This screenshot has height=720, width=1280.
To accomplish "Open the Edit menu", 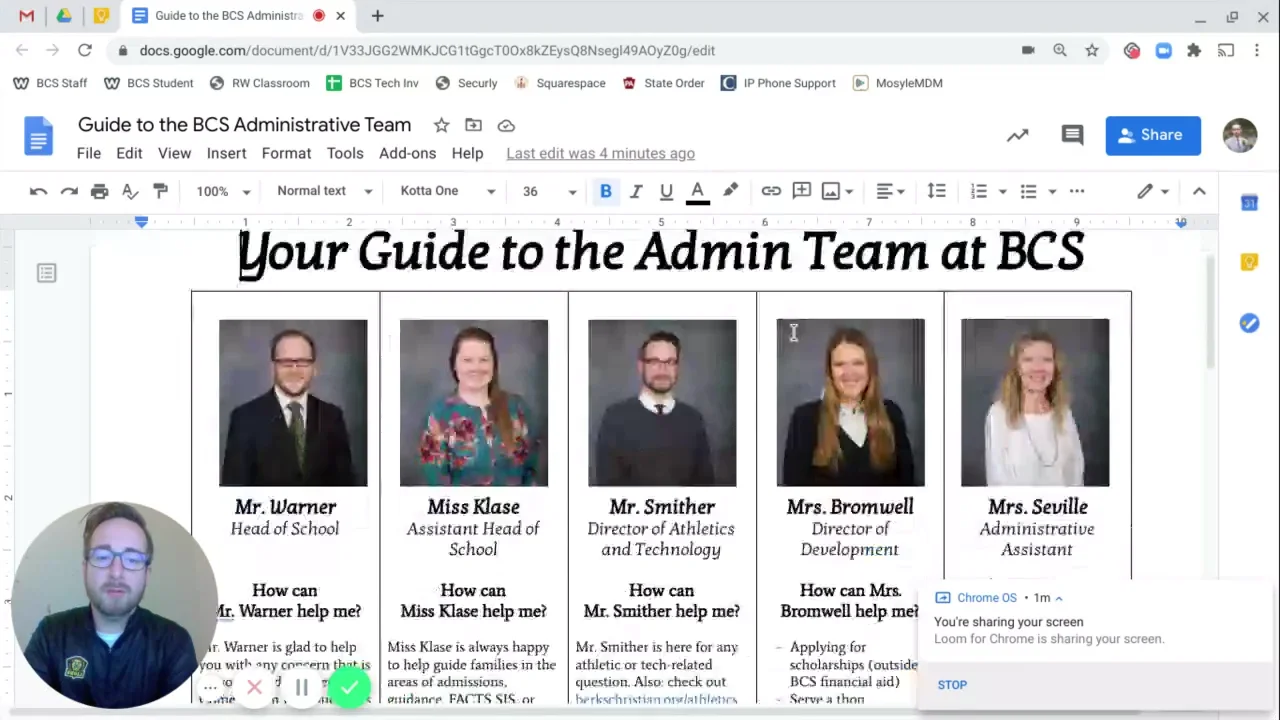I will coord(129,153).
